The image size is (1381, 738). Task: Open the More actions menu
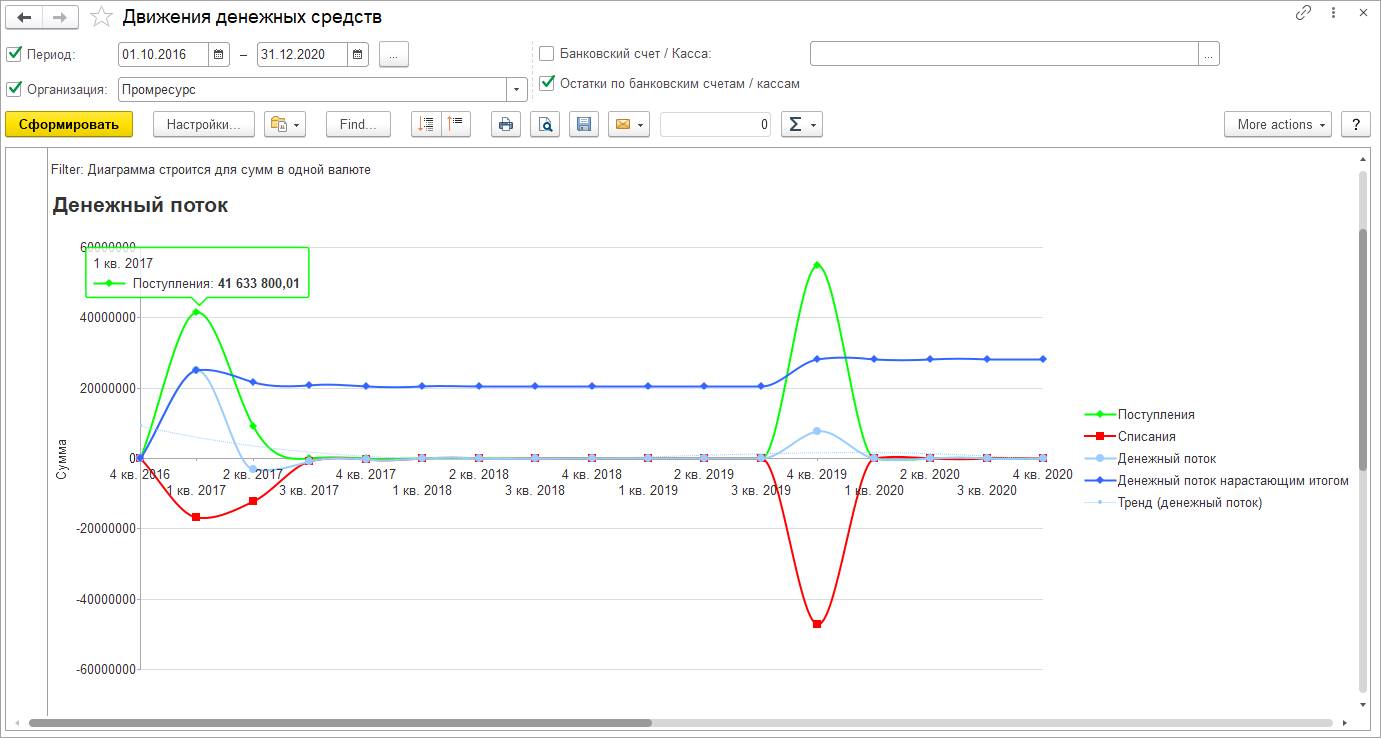coord(1278,124)
